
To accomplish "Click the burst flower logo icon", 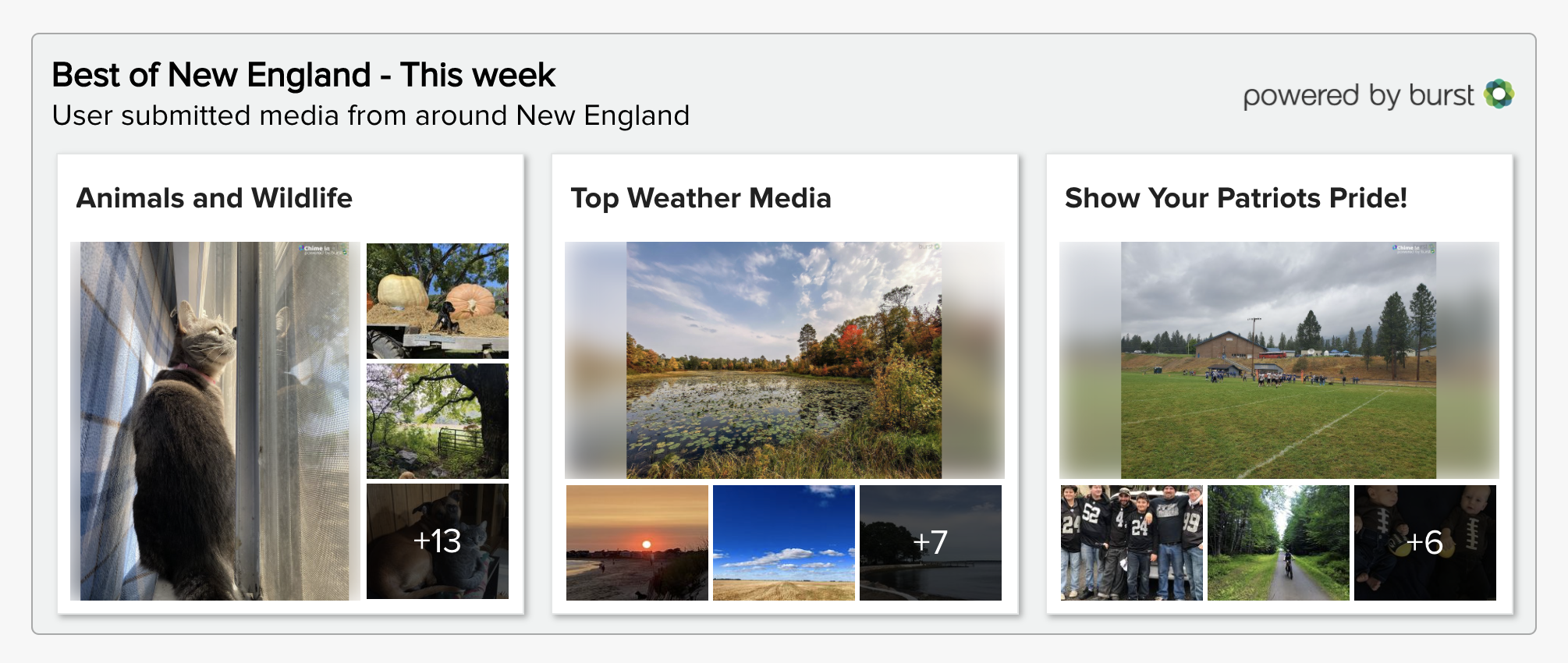I will (1499, 94).
